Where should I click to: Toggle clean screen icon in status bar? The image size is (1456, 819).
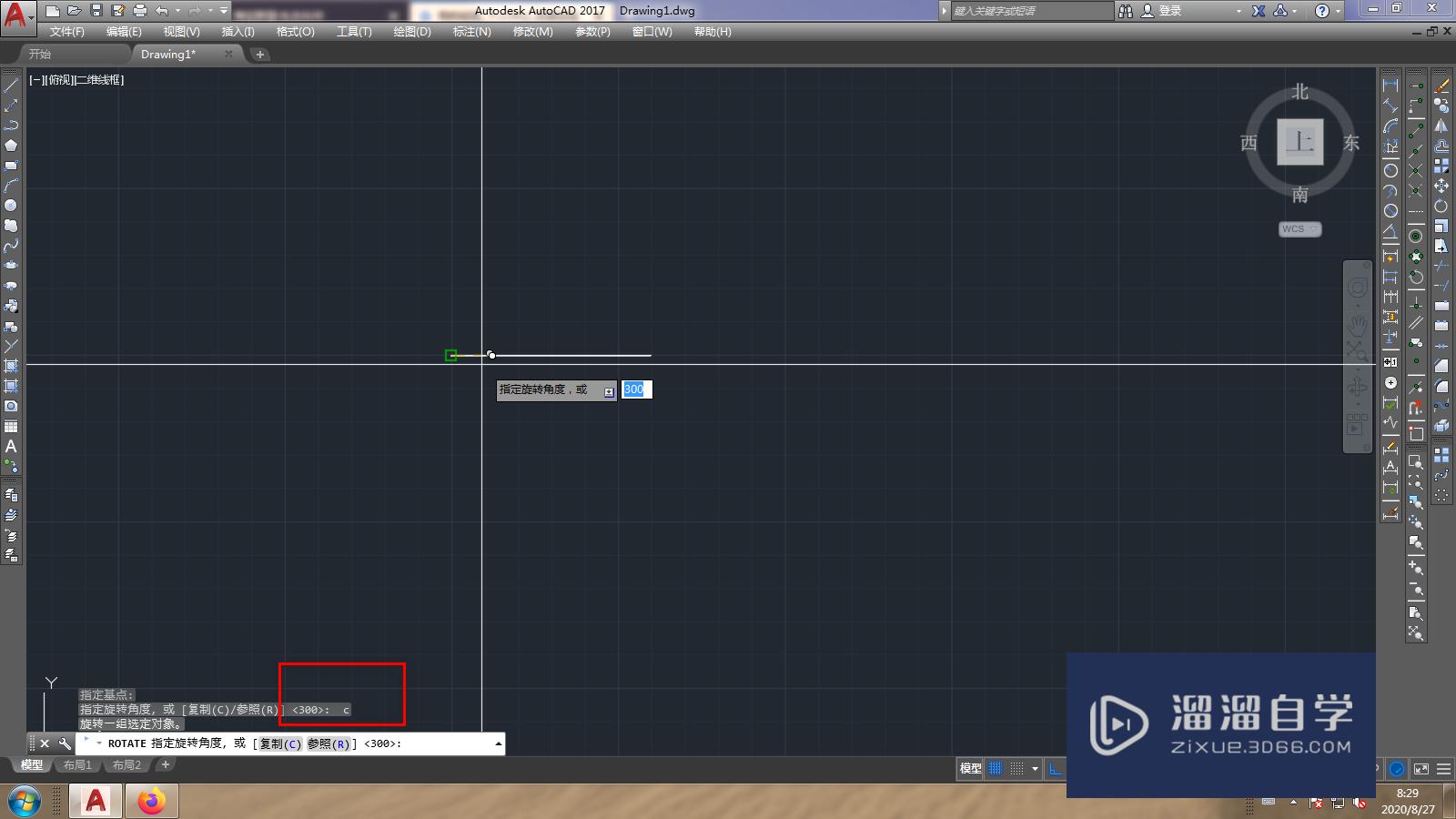[x=1421, y=769]
